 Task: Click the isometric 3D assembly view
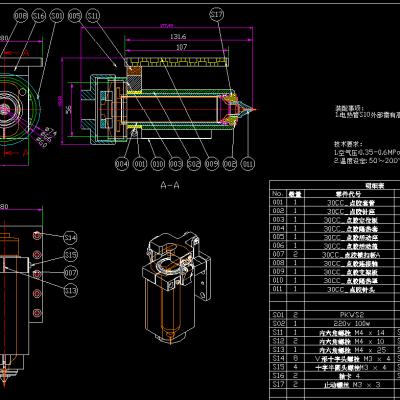click(177, 287)
